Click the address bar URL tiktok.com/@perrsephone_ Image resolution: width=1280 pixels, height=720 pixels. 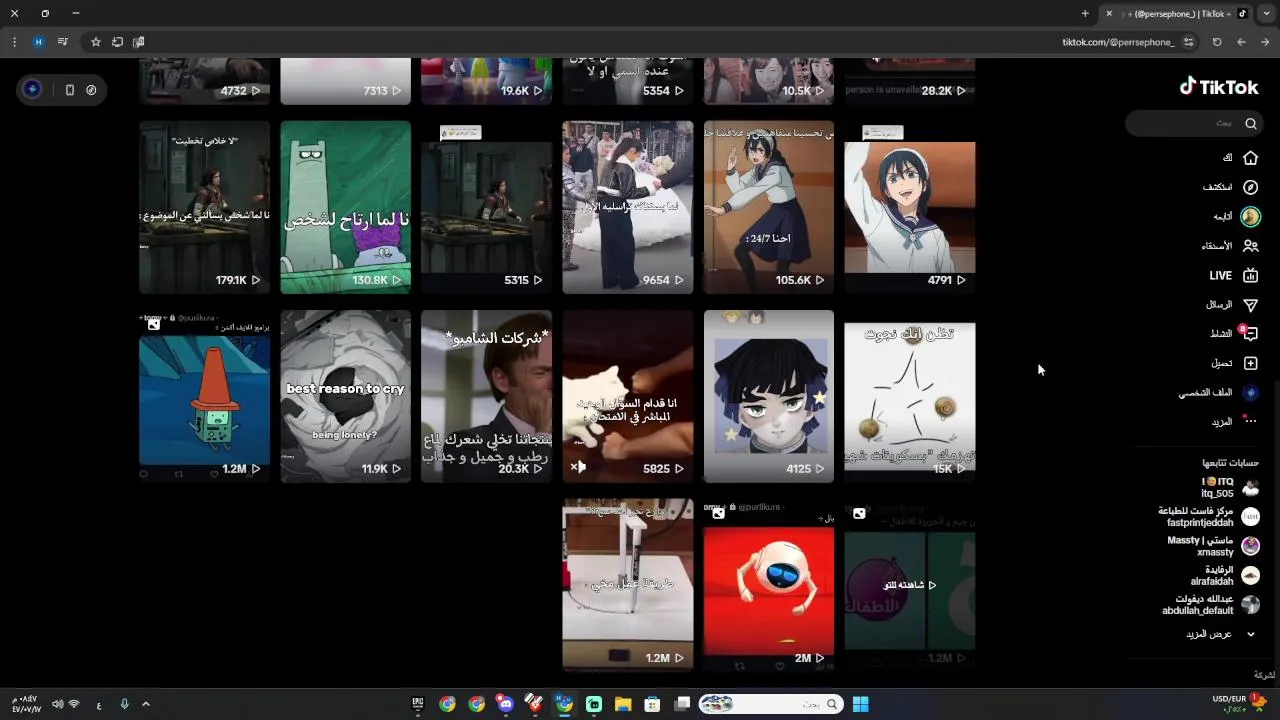pyautogui.click(x=1117, y=42)
